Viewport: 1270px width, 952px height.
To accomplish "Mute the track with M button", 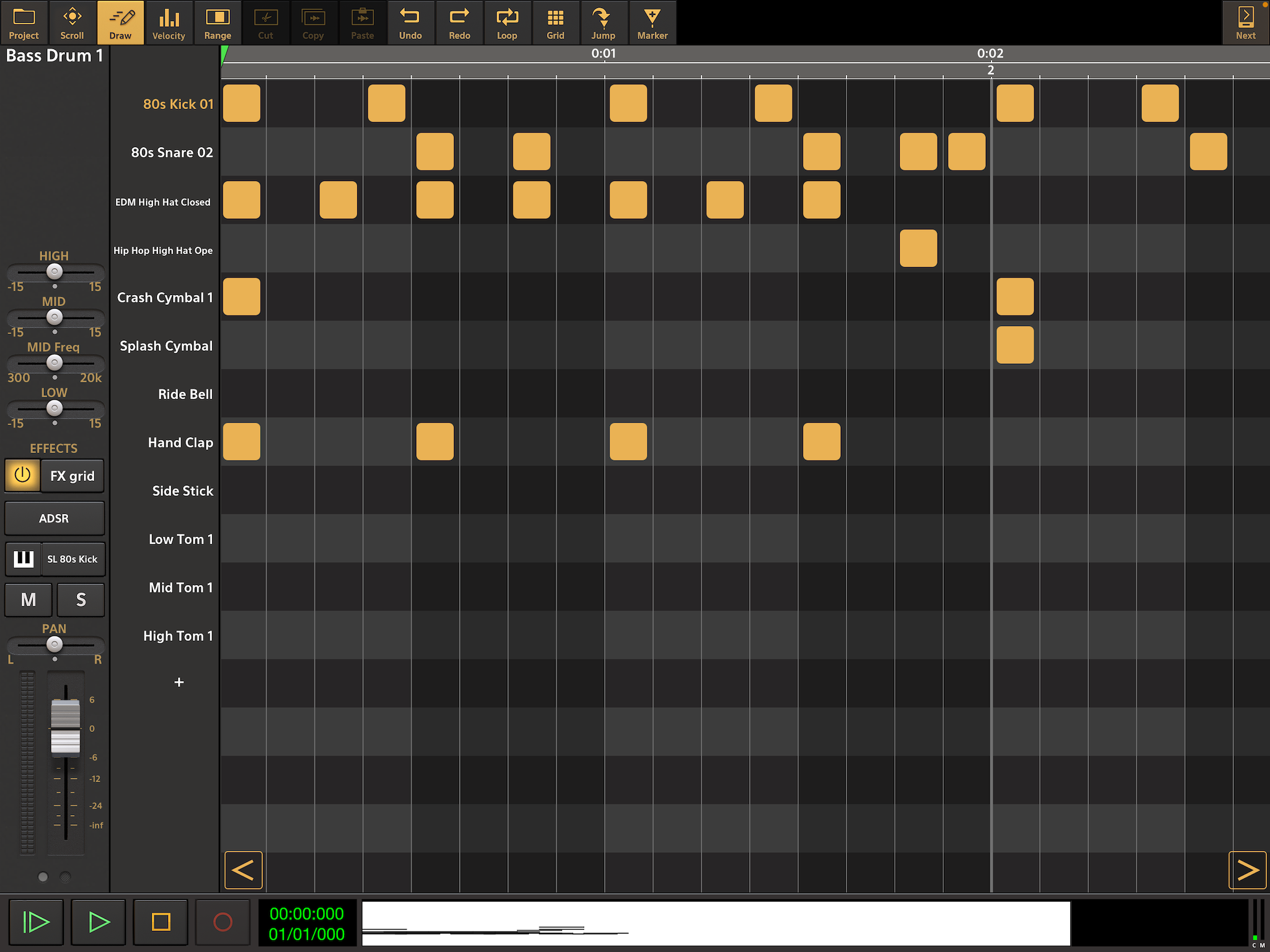I will [x=29, y=599].
